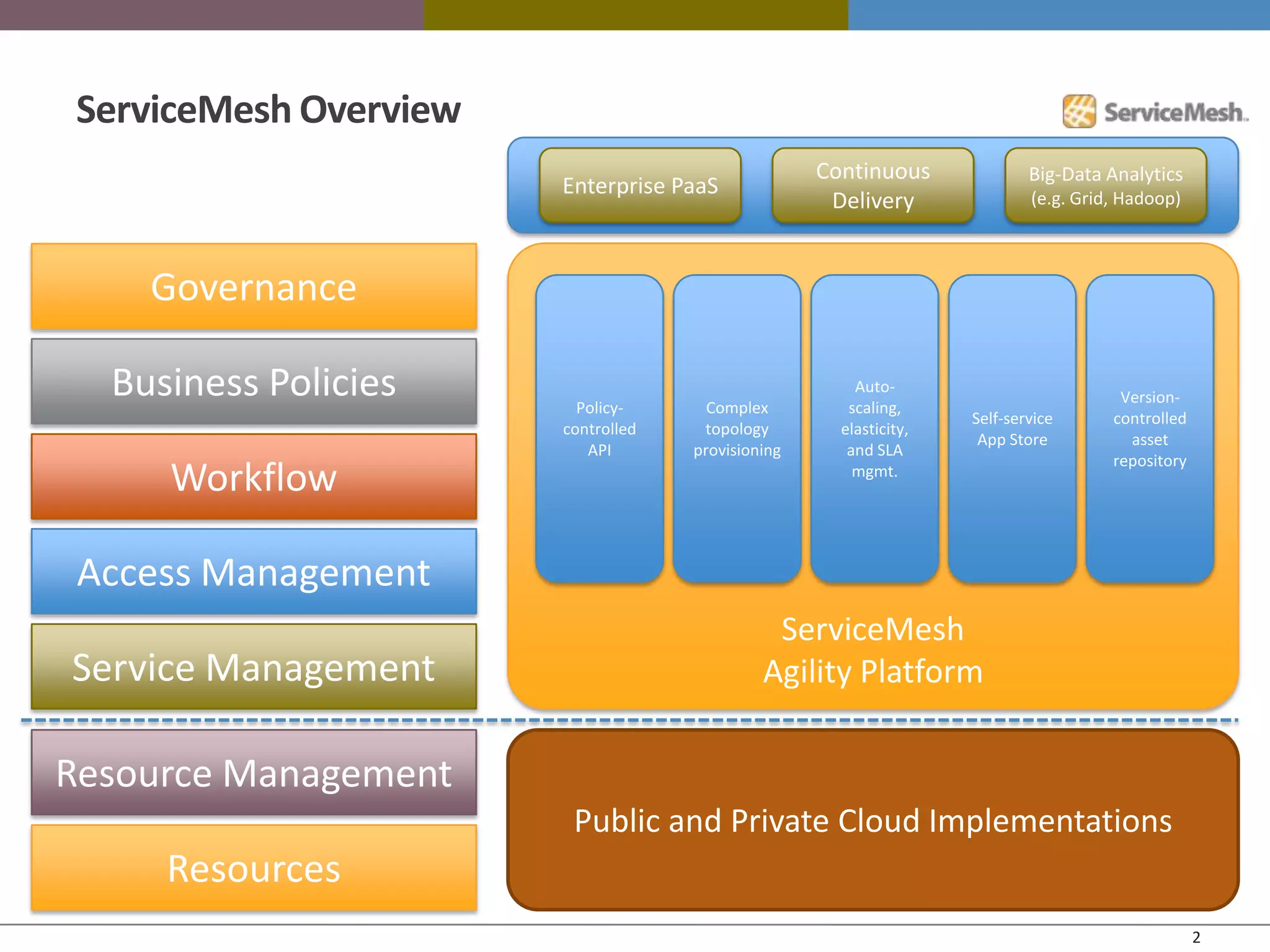The height and width of the screenshot is (952, 1270).
Task: Select Auto-scaling, elasticity, and SLA mgmt. column
Action: [874, 429]
